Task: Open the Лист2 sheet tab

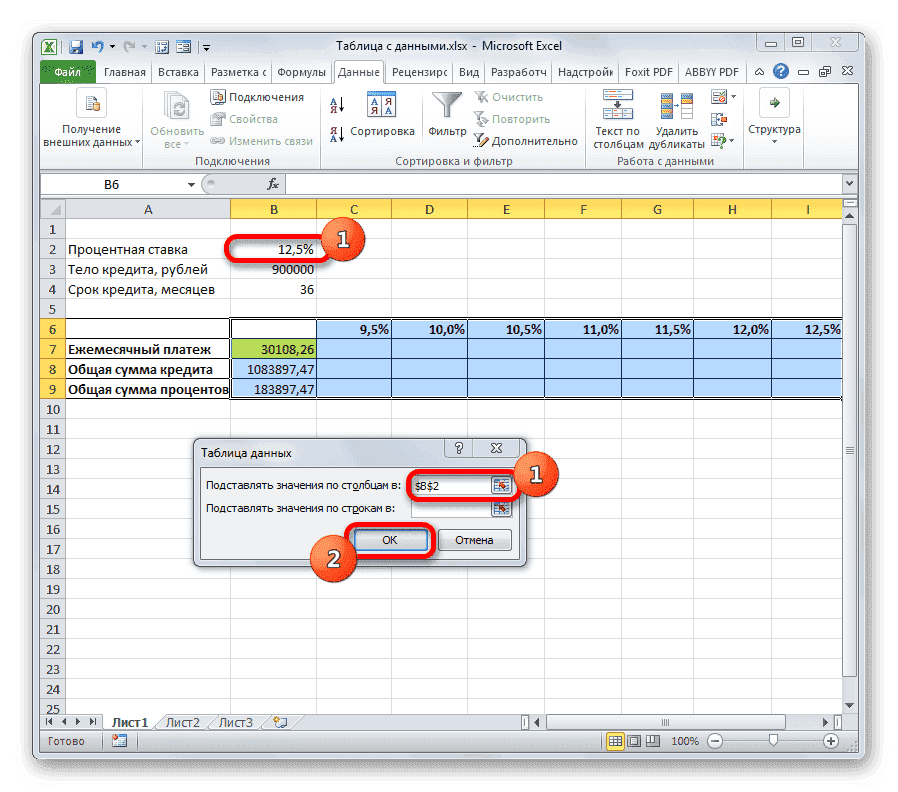Action: coord(182,722)
